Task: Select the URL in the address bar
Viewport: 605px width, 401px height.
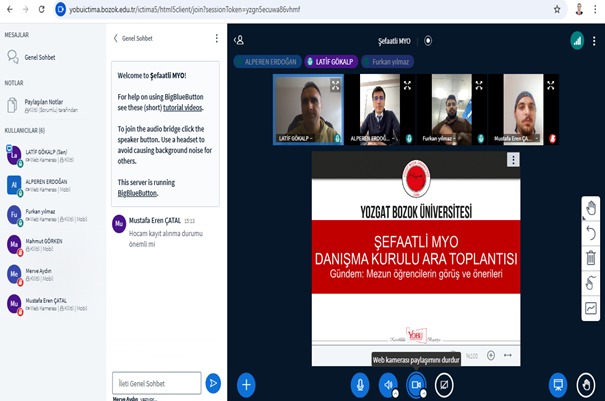Action: (x=184, y=9)
